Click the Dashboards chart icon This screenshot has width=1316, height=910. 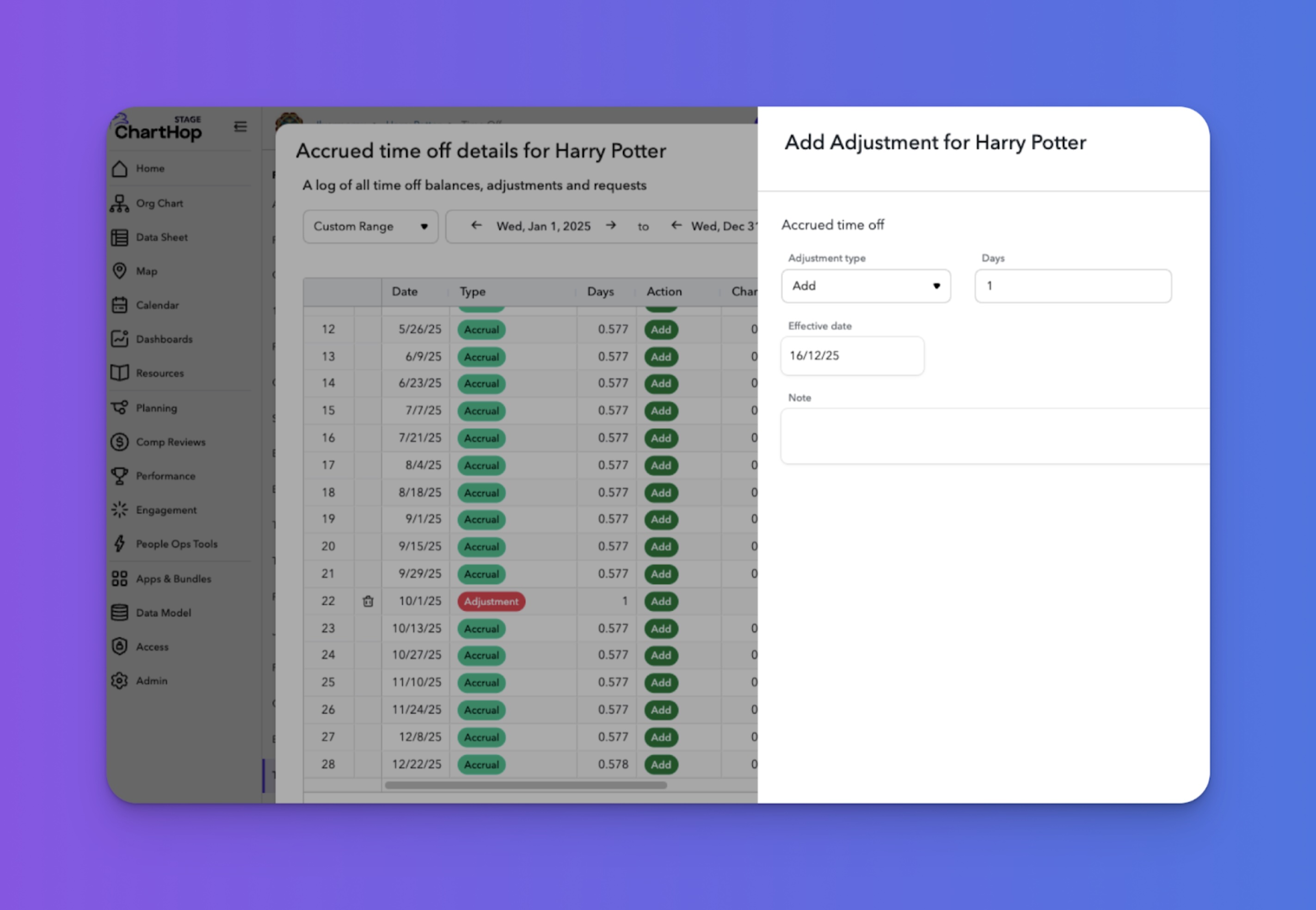coord(119,339)
